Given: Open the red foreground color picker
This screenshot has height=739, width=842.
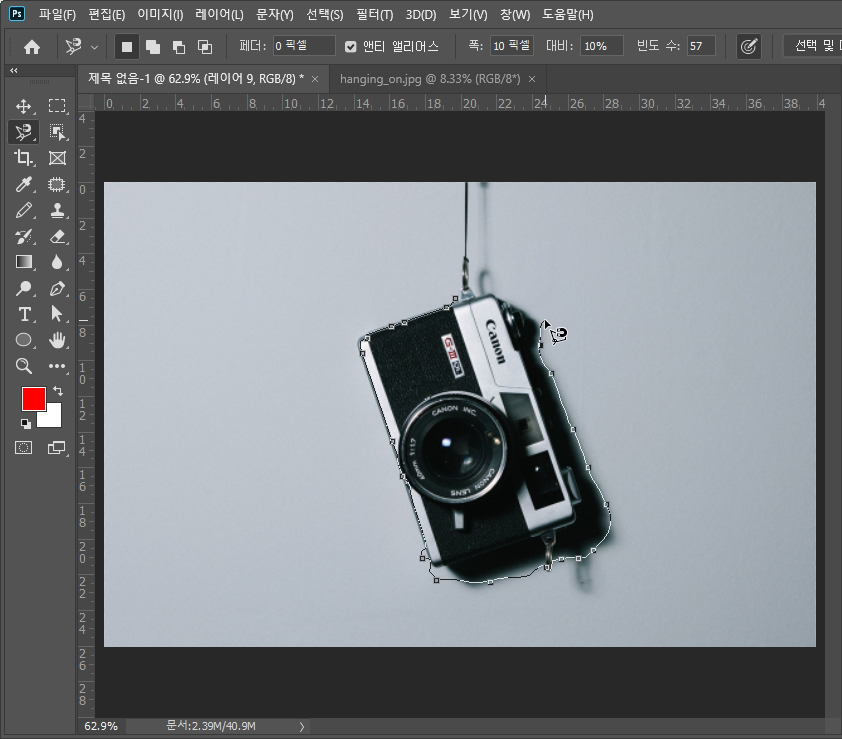Looking at the screenshot, I should (x=33, y=399).
